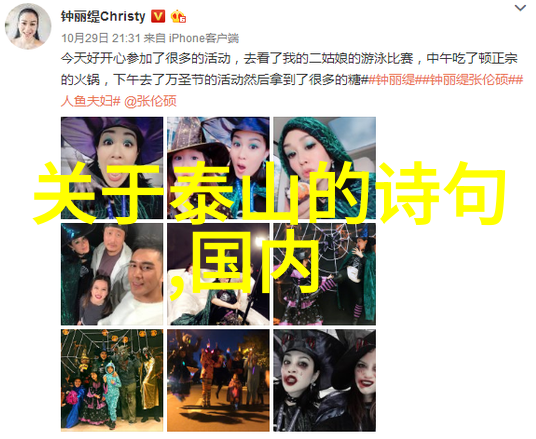Open the @张伦硕 mention link
This screenshot has height=439, width=536.
point(150,101)
